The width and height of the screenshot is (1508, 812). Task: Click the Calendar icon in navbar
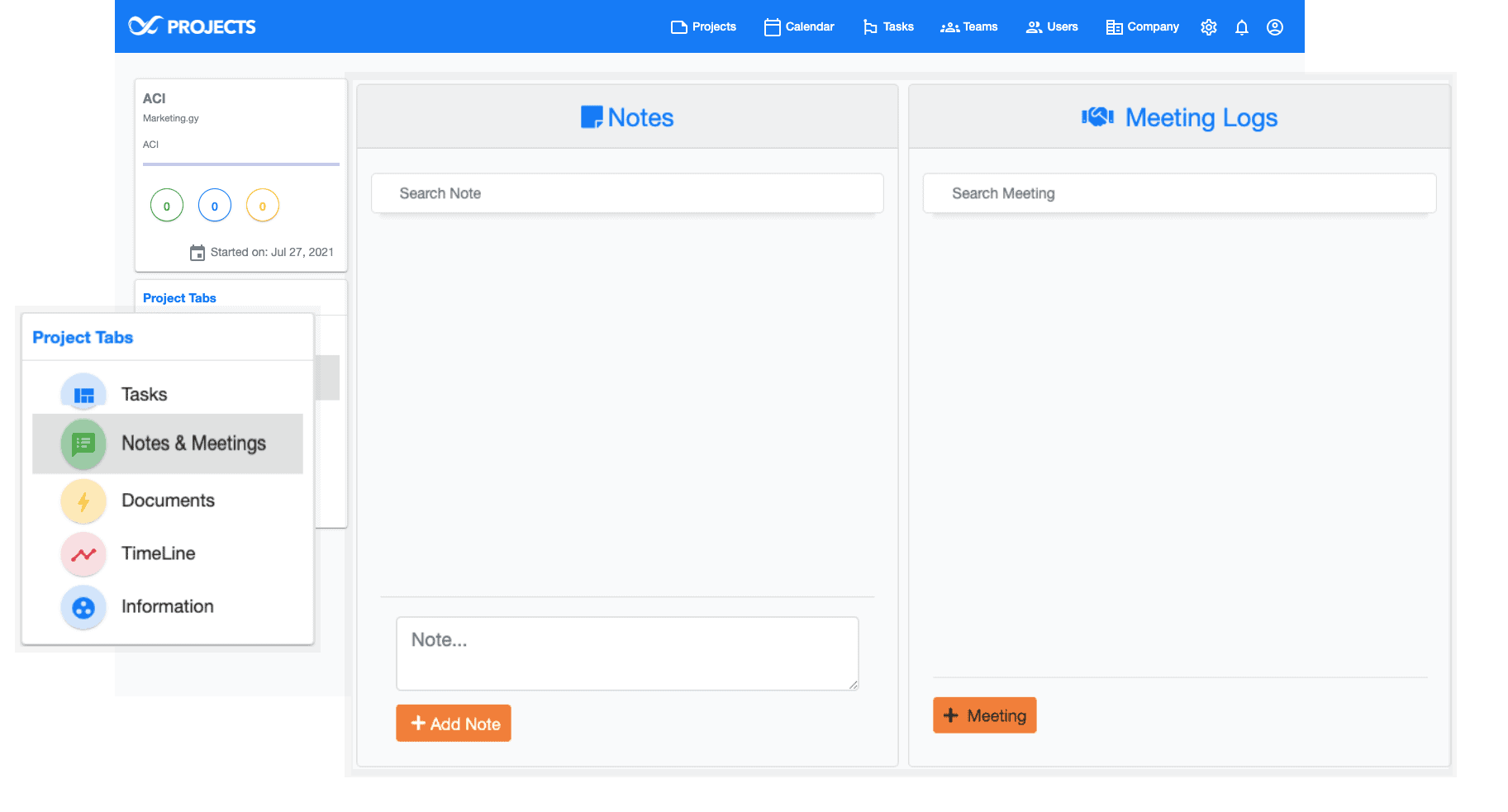[x=773, y=27]
